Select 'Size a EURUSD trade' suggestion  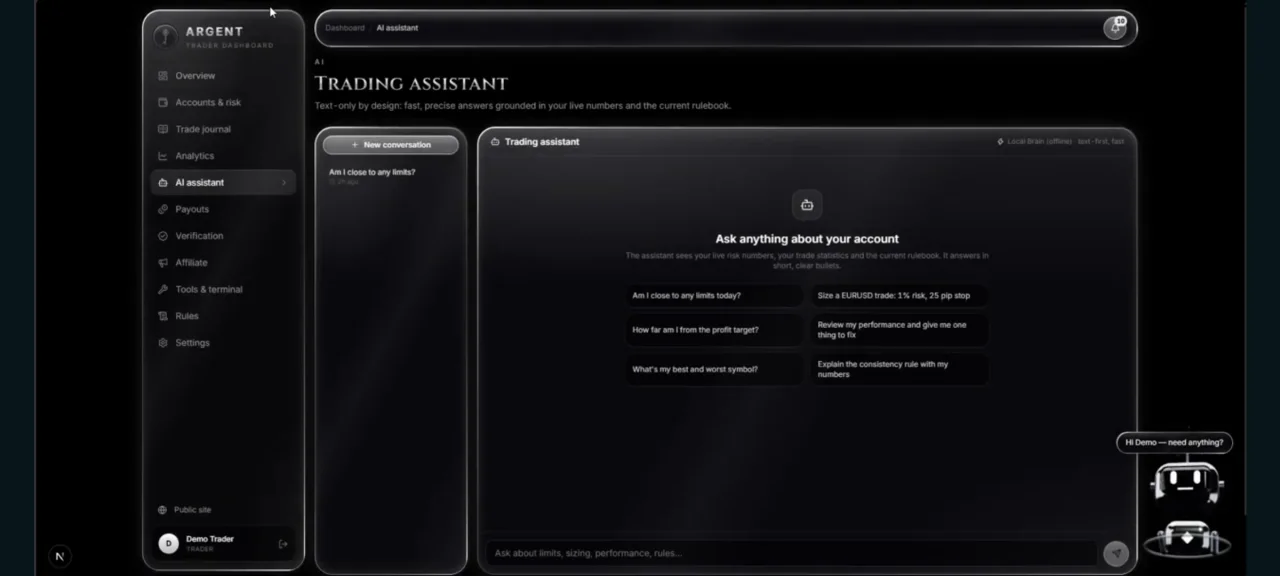tap(899, 296)
